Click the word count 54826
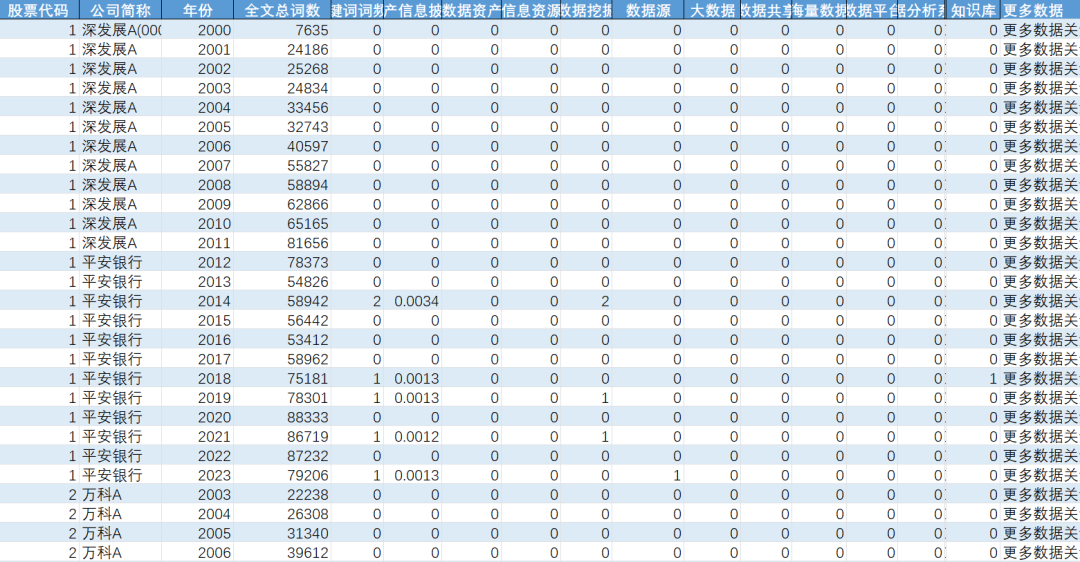Screen dimensions: 1080x562 pyautogui.click(x=282, y=282)
